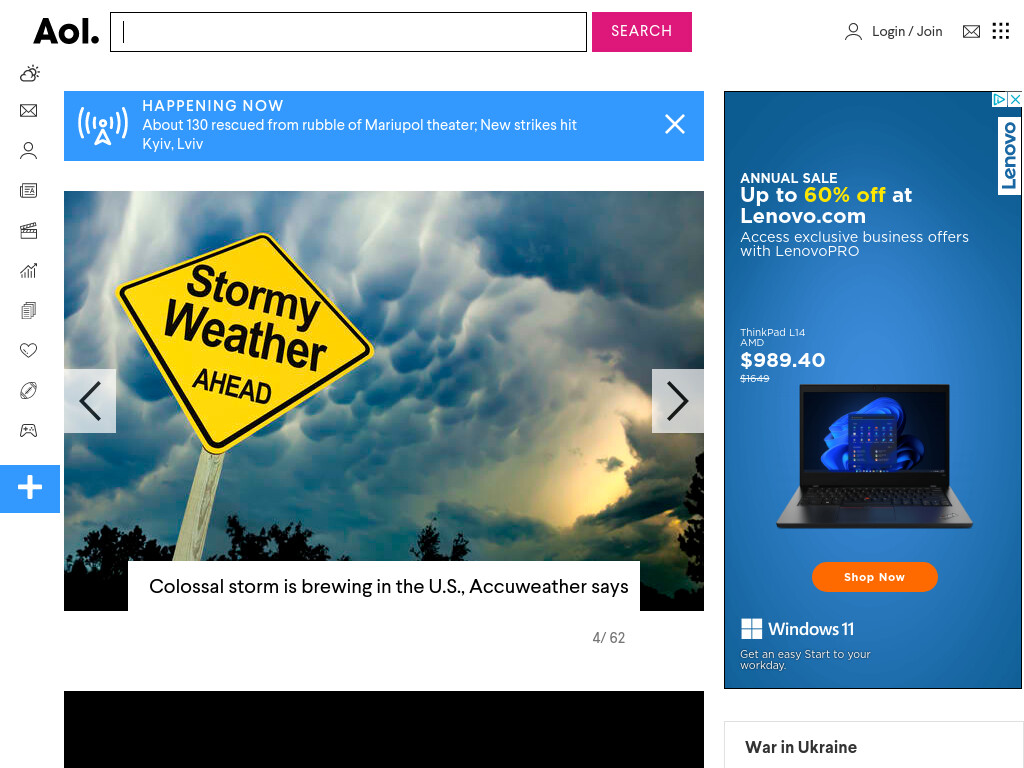Click the Login / Join link

point(906,31)
